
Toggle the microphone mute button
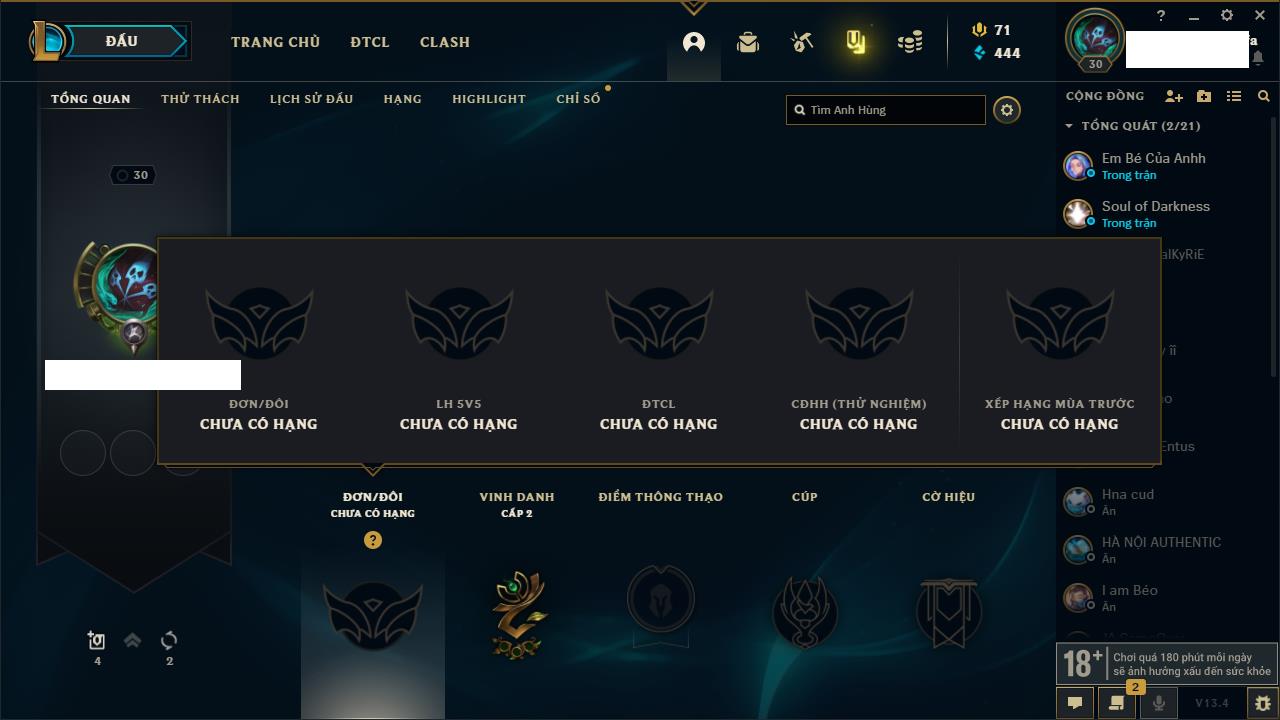[x=1159, y=703]
